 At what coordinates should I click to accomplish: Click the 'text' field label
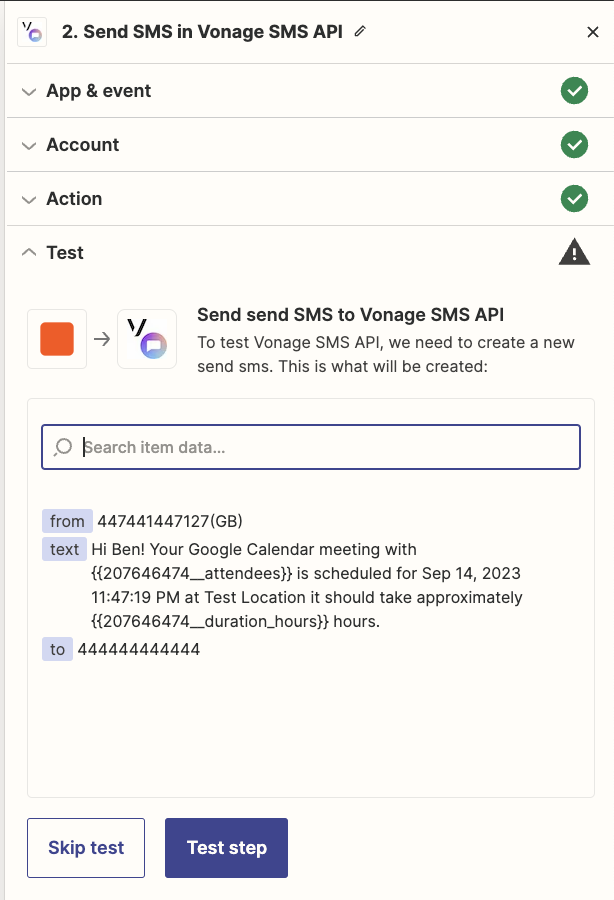(64, 549)
